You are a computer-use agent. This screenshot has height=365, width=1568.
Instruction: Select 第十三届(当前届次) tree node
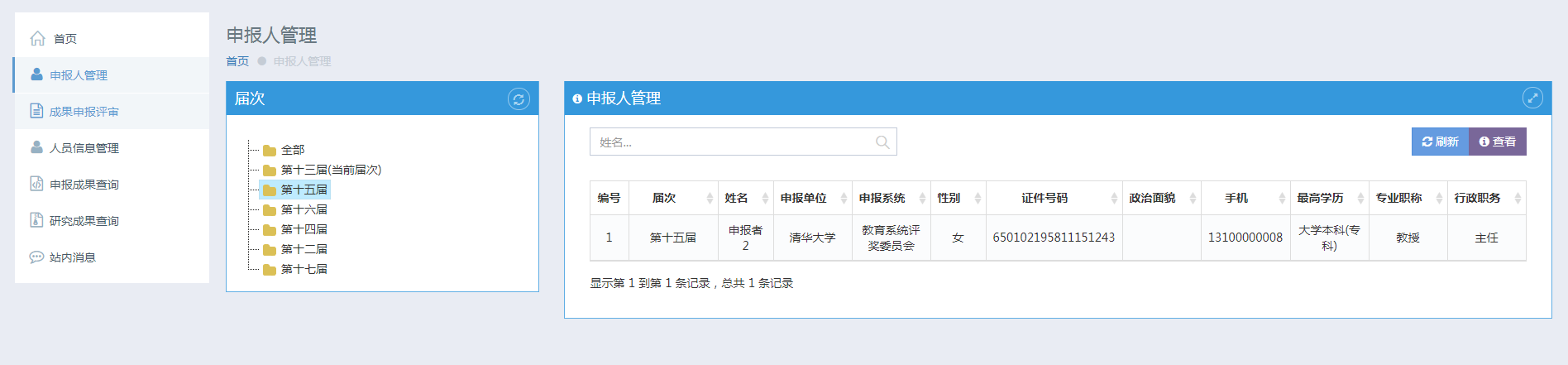pyautogui.click(x=331, y=170)
